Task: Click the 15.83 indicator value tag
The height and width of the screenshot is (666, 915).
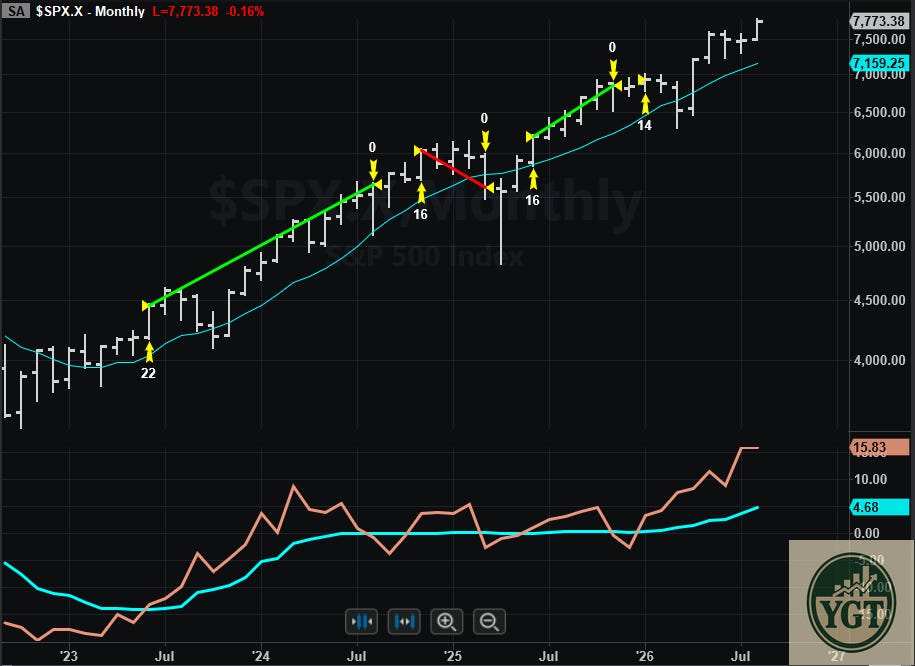Action: pos(879,448)
